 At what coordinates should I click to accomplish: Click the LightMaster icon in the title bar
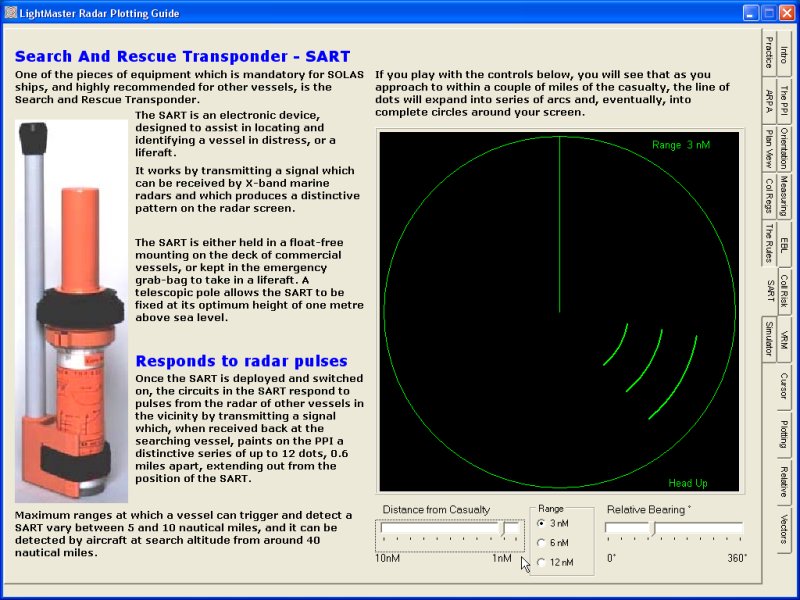10,12
